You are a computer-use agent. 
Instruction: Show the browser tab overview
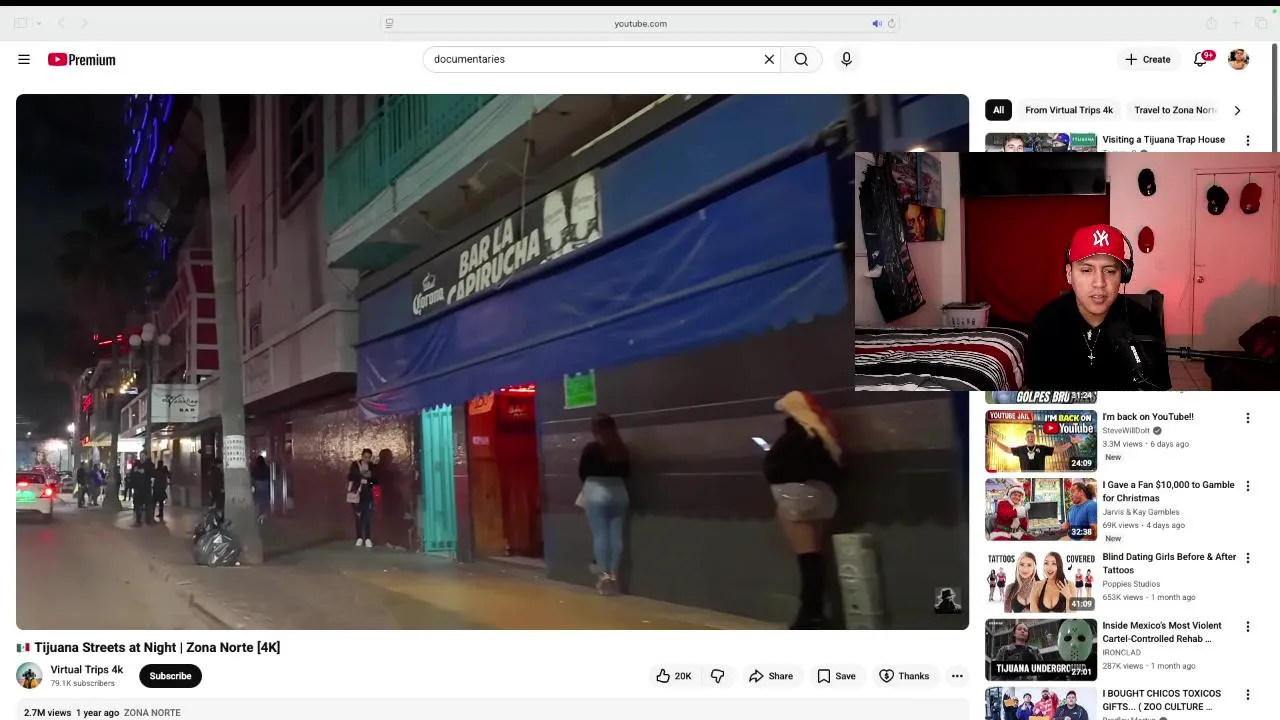pyautogui.click(x=1263, y=23)
